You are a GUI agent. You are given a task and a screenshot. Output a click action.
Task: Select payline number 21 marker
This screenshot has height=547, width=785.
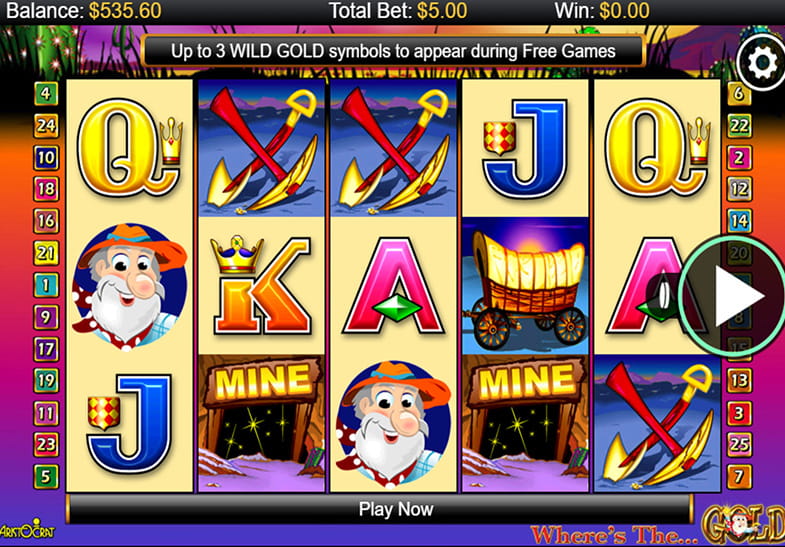pos(46,253)
